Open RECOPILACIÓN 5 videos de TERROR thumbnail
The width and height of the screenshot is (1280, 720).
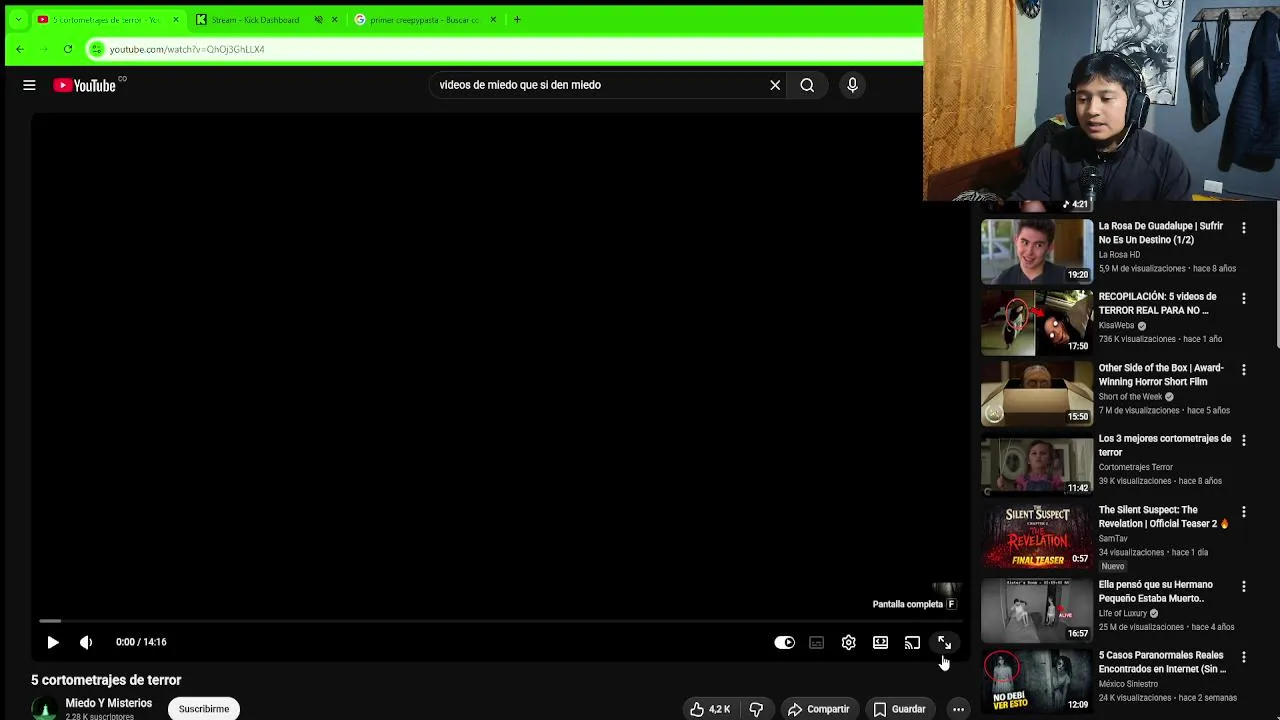(1037, 323)
